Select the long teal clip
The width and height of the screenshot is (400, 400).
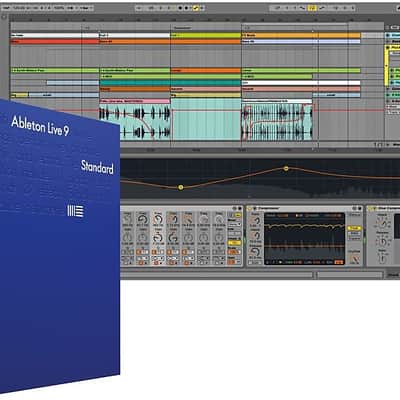[x=170, y=83]
